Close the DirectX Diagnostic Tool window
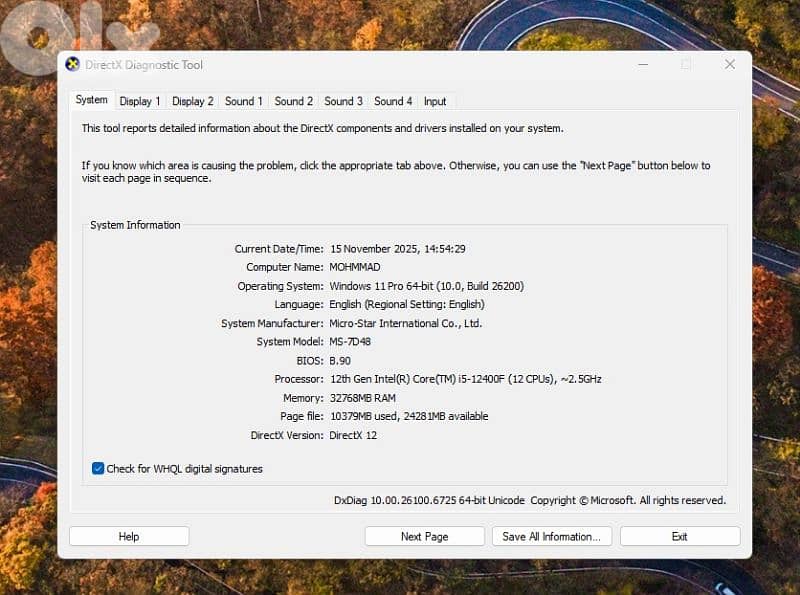The width and height of the screenshot is (800, 595). (730, 65)
